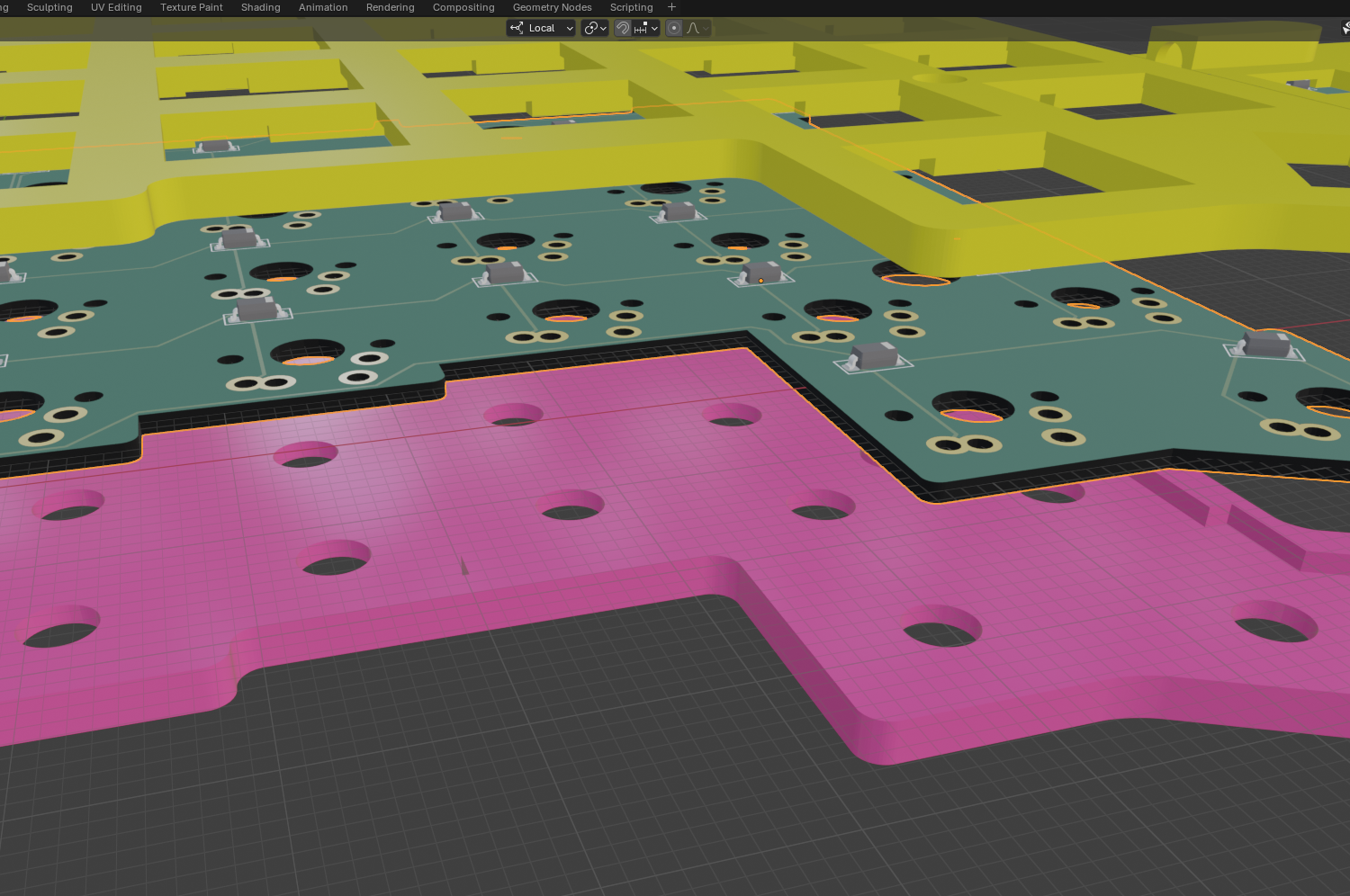Switch to the Rendering workspace

[390, 7]
